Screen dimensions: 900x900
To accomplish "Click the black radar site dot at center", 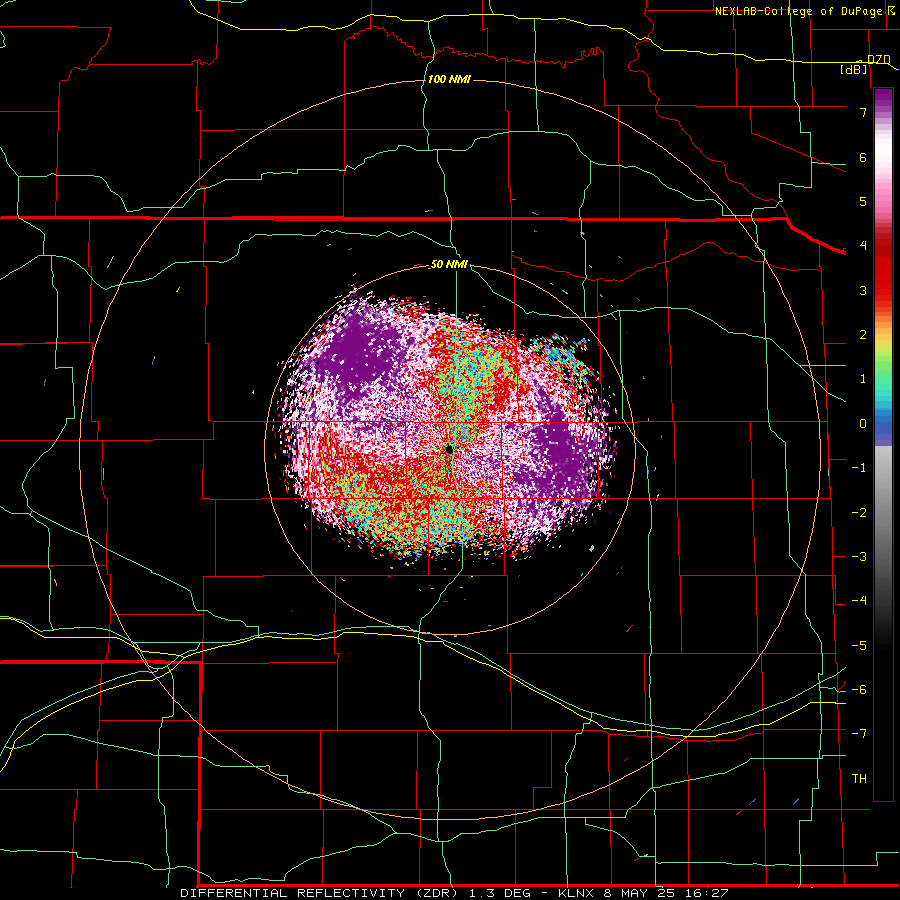I will (449, 449).
